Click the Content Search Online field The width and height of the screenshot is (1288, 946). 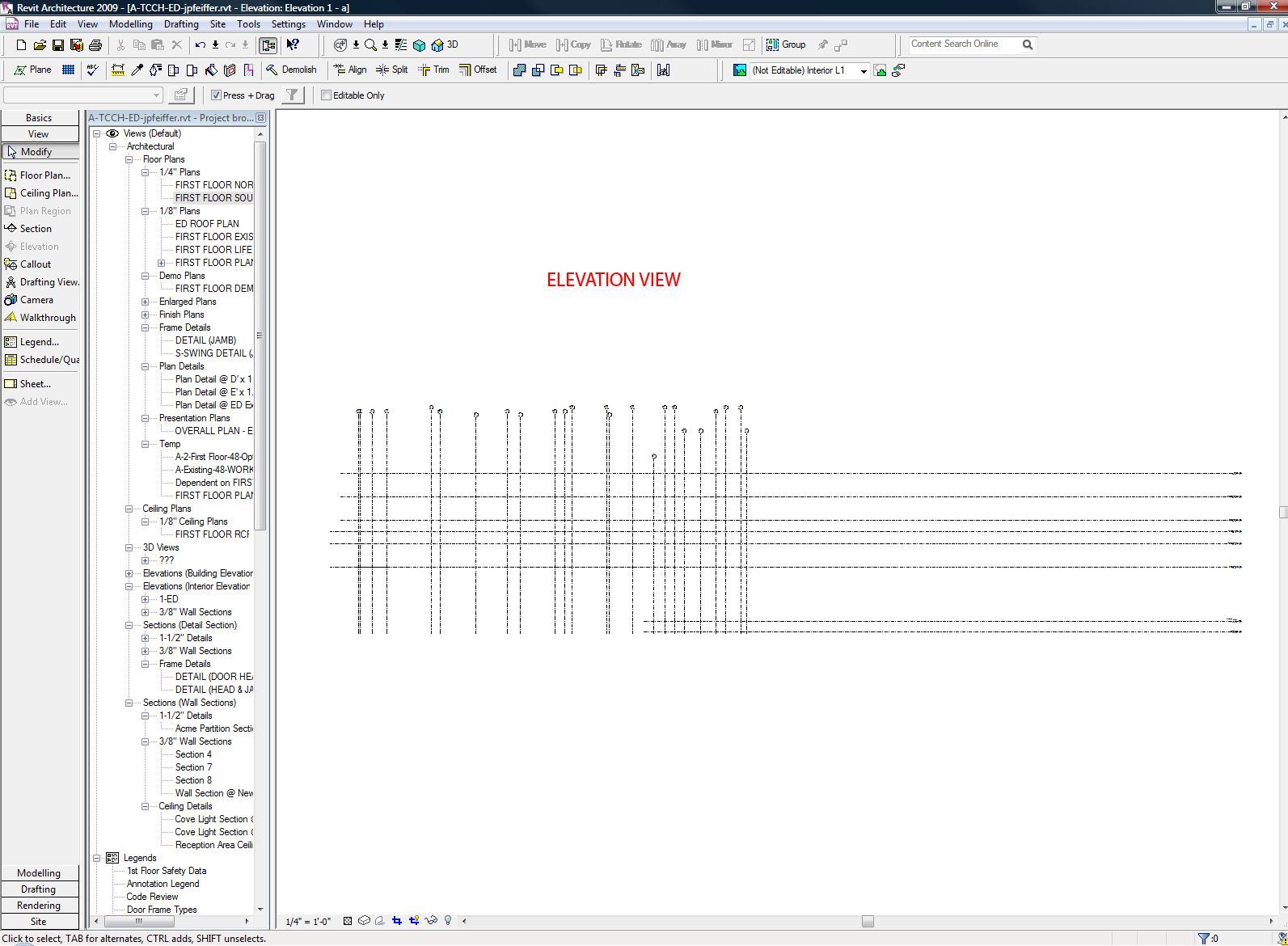click(962, 44)
